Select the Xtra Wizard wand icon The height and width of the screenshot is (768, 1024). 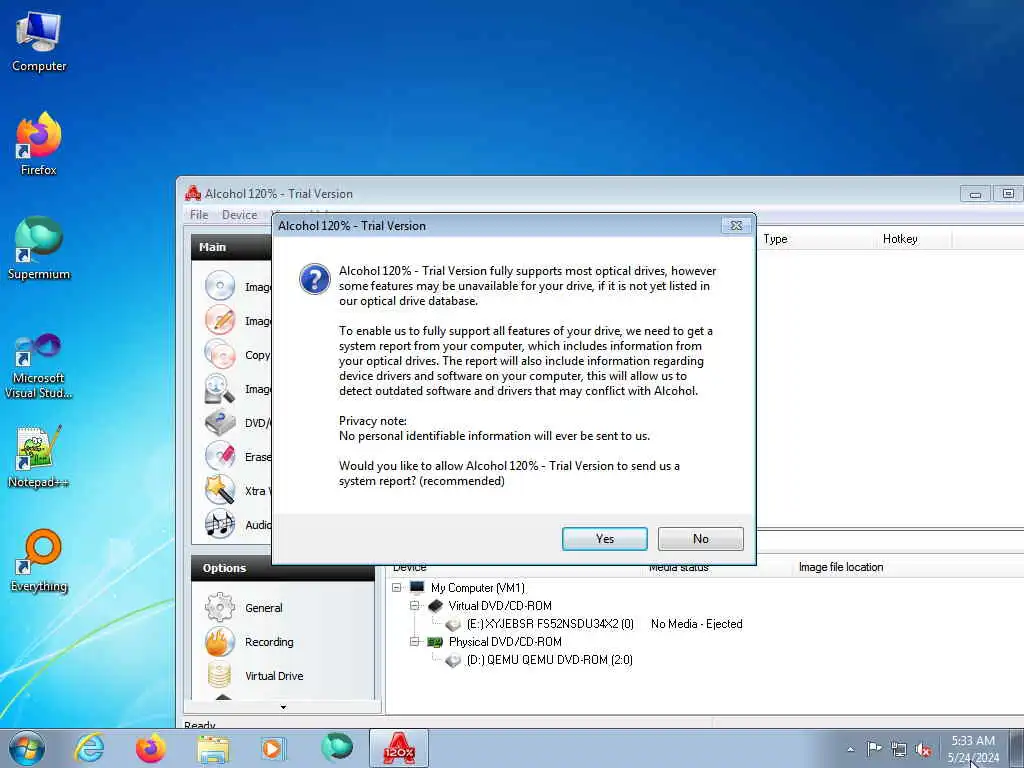[x=219, y=490]
